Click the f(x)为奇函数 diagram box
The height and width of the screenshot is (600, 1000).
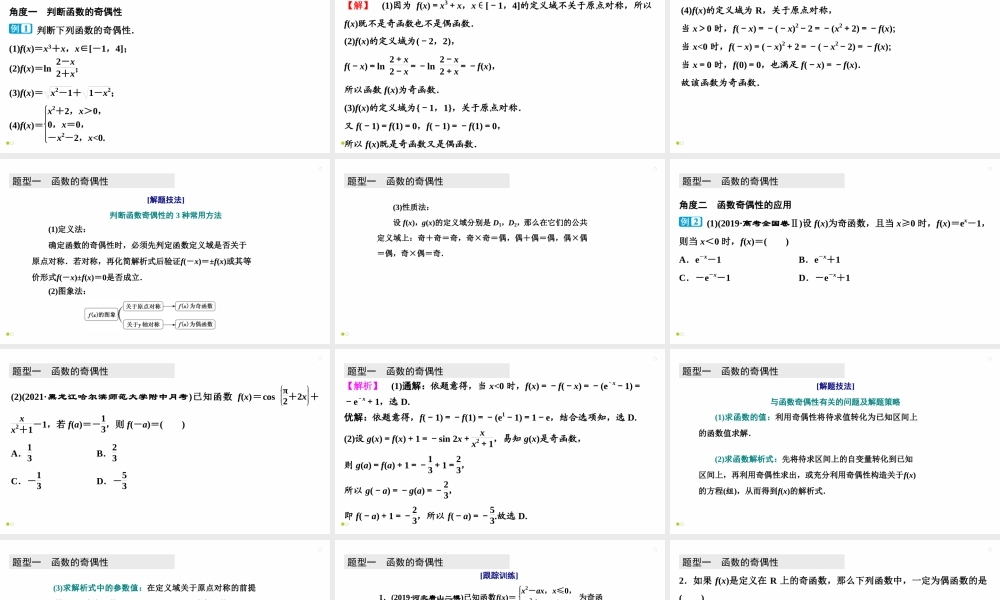tap(196, 306)
